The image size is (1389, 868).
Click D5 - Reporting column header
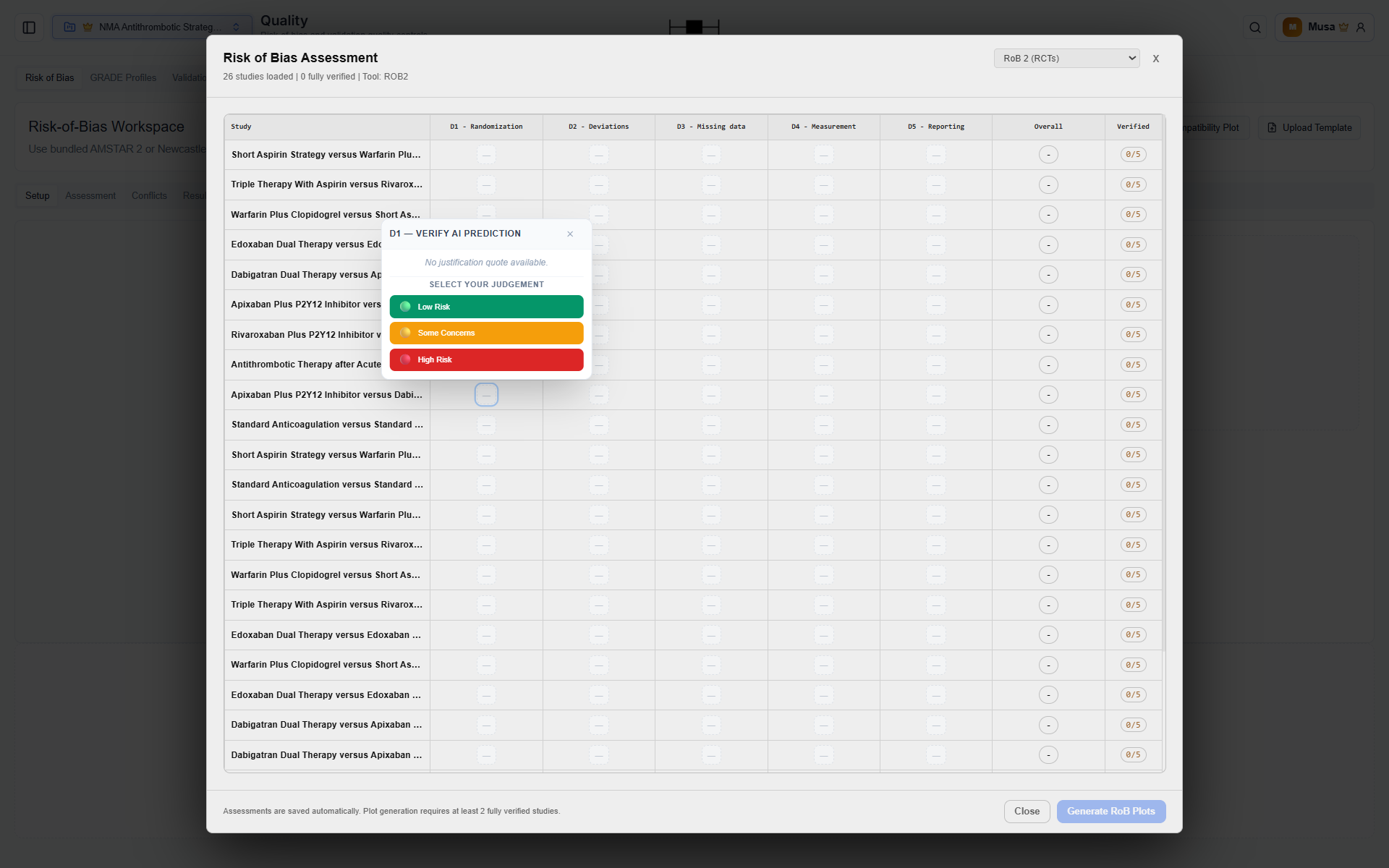coord(936,127)
